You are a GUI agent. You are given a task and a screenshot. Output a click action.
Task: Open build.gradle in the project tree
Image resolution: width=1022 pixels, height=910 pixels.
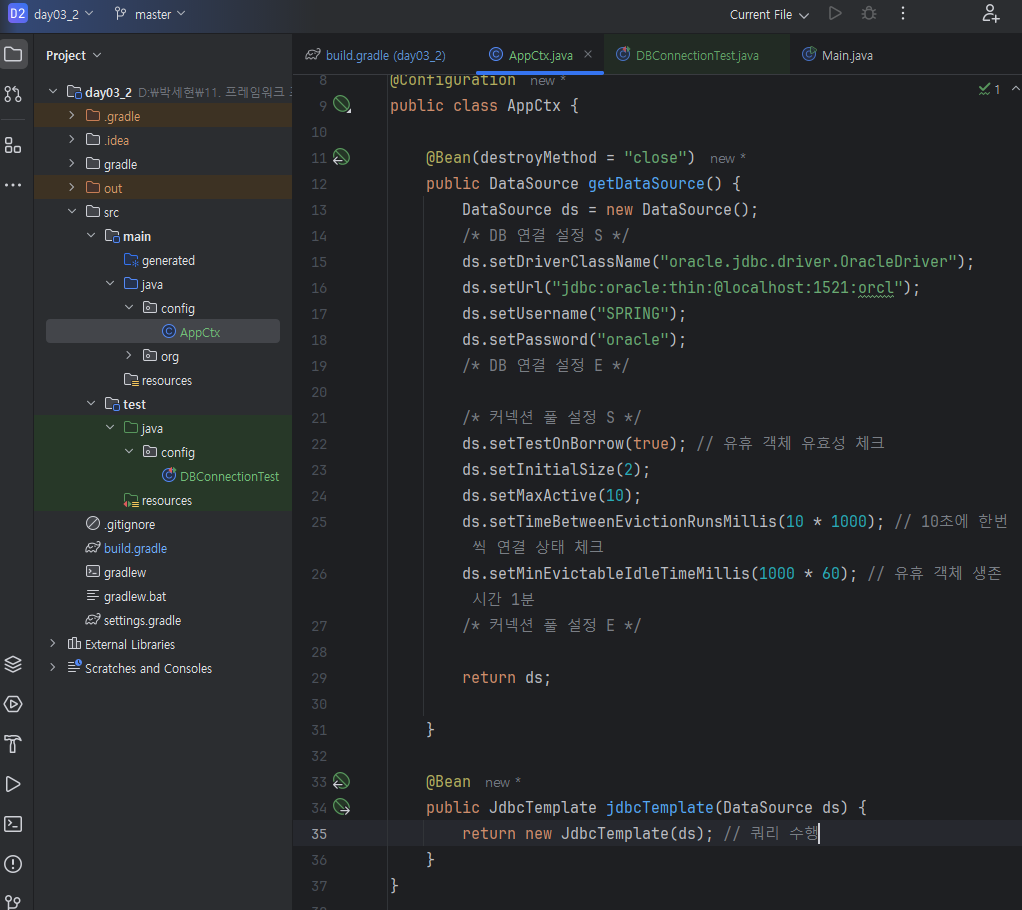click(135, 548)
